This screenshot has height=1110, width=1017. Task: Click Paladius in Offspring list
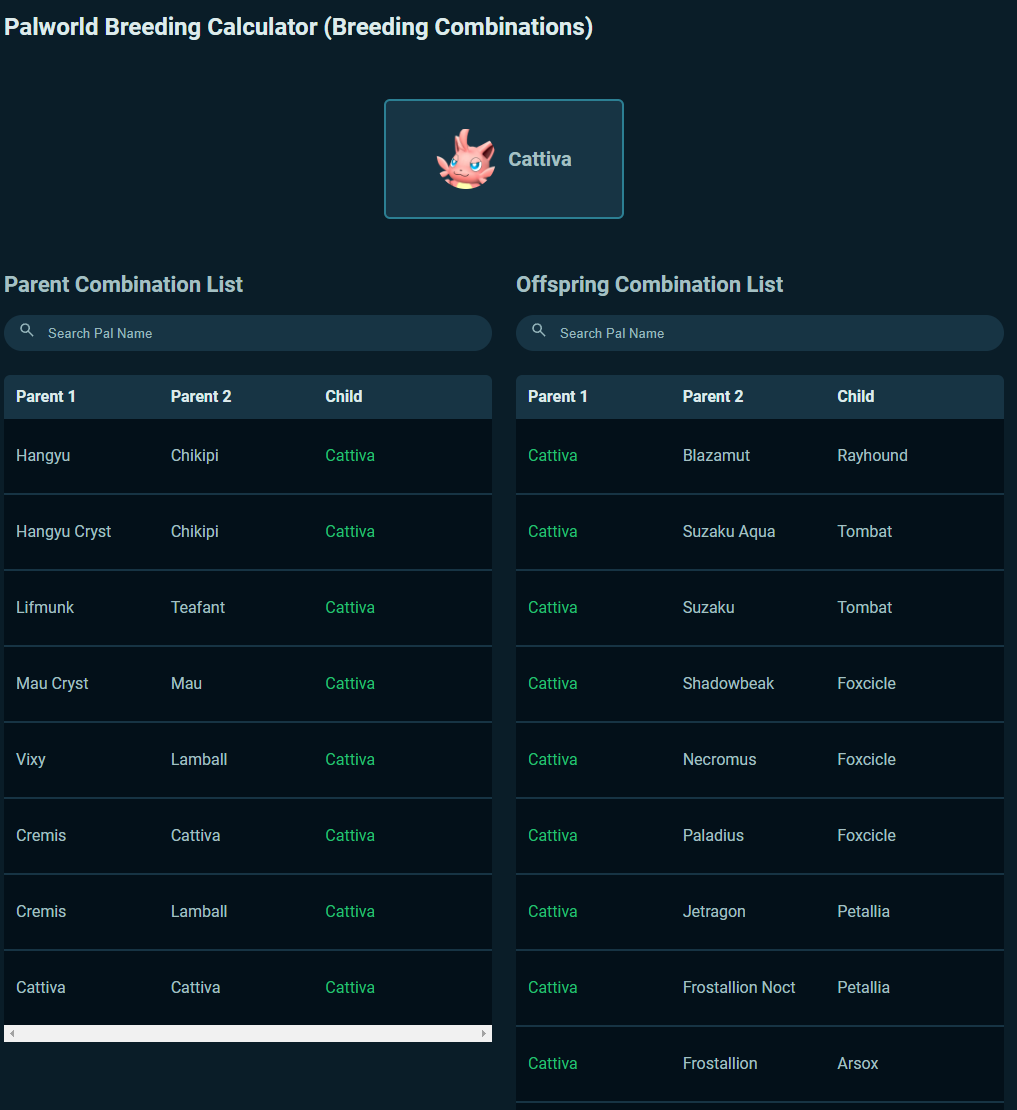(713, 835)
